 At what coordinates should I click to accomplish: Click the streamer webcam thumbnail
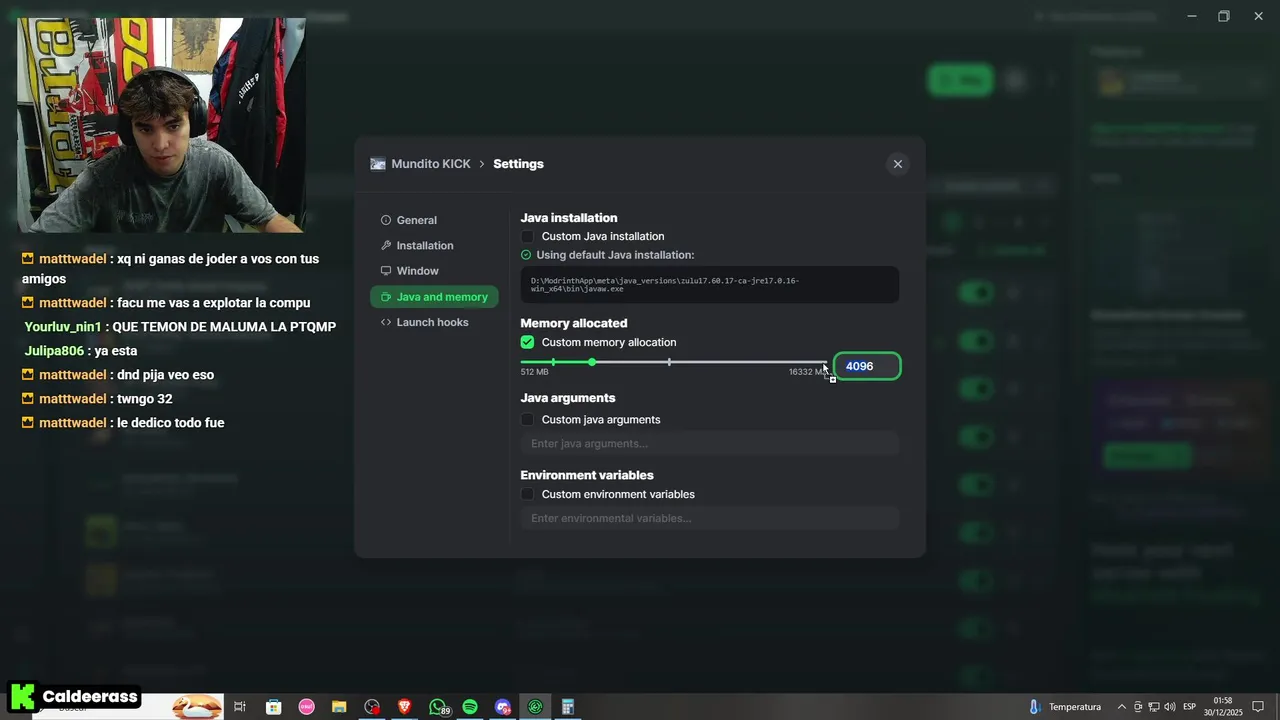click(161, 125)
